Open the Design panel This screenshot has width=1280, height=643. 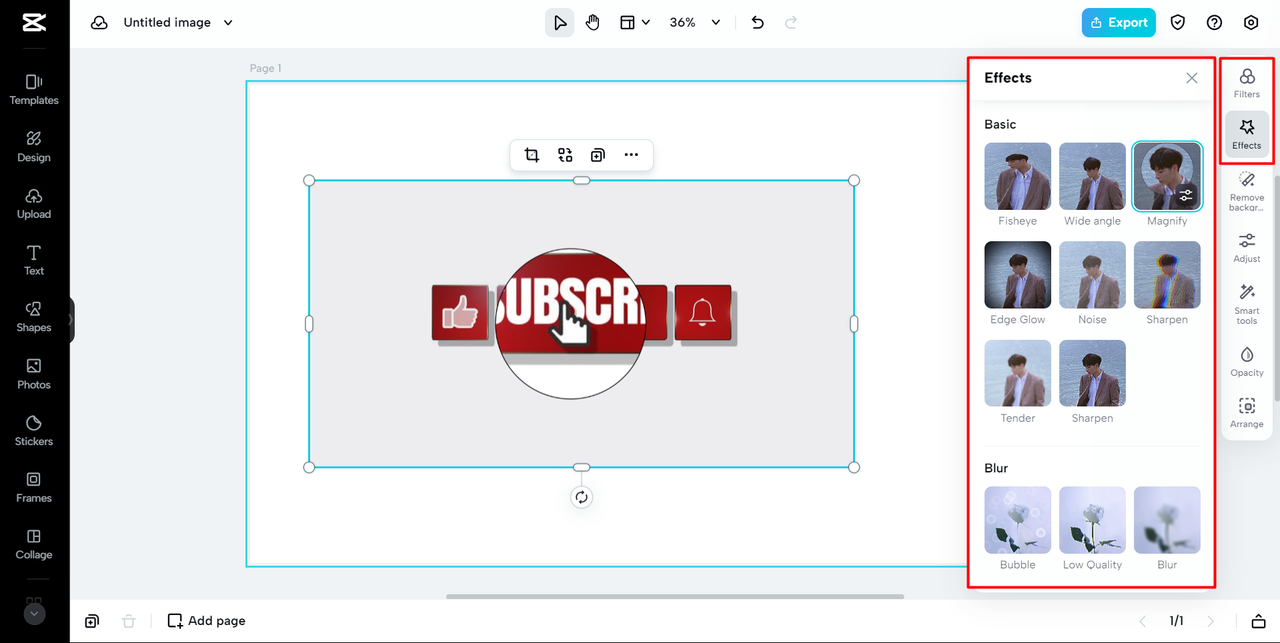34,146
